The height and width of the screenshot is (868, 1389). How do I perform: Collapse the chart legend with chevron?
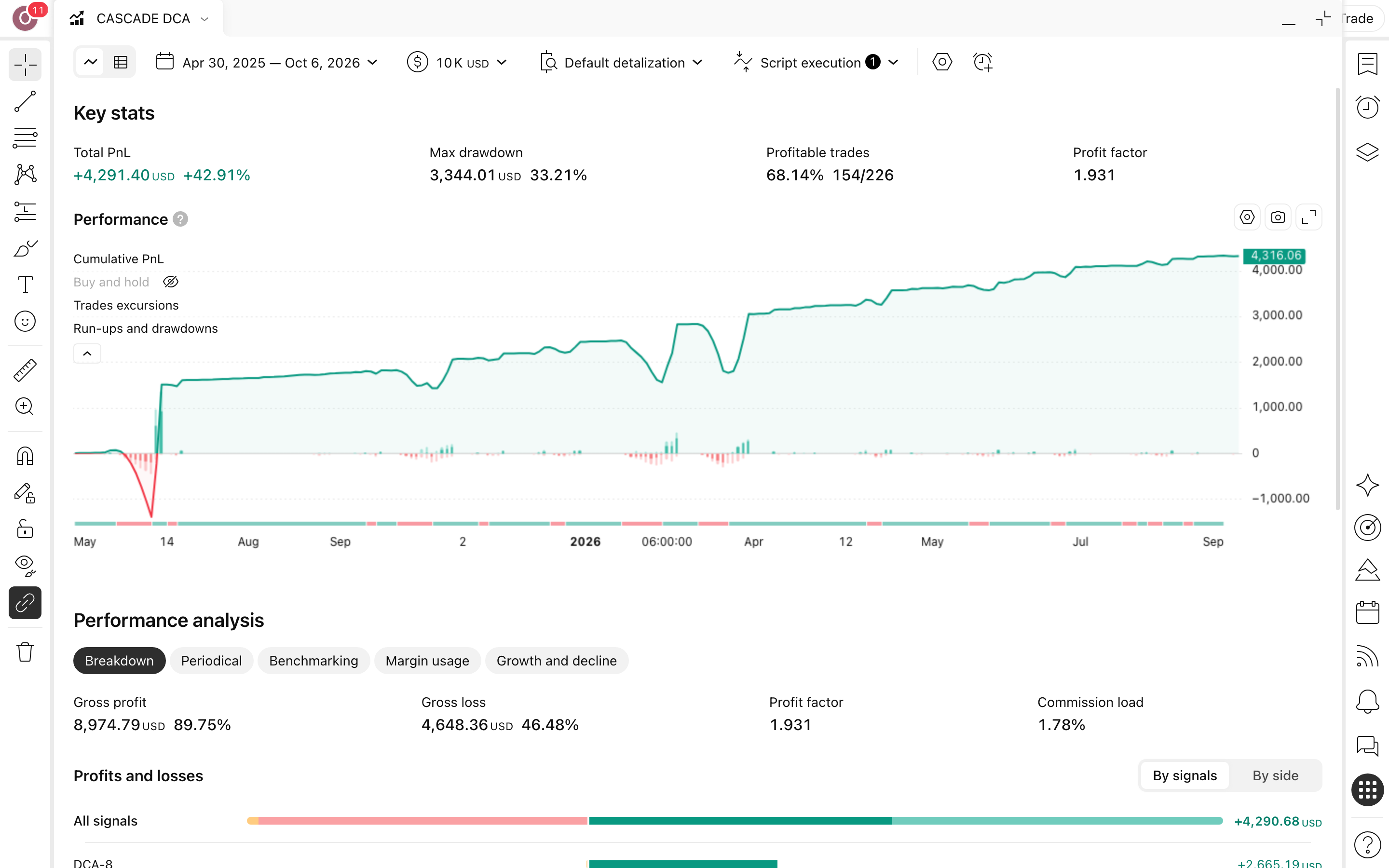[x=87, y=353]
